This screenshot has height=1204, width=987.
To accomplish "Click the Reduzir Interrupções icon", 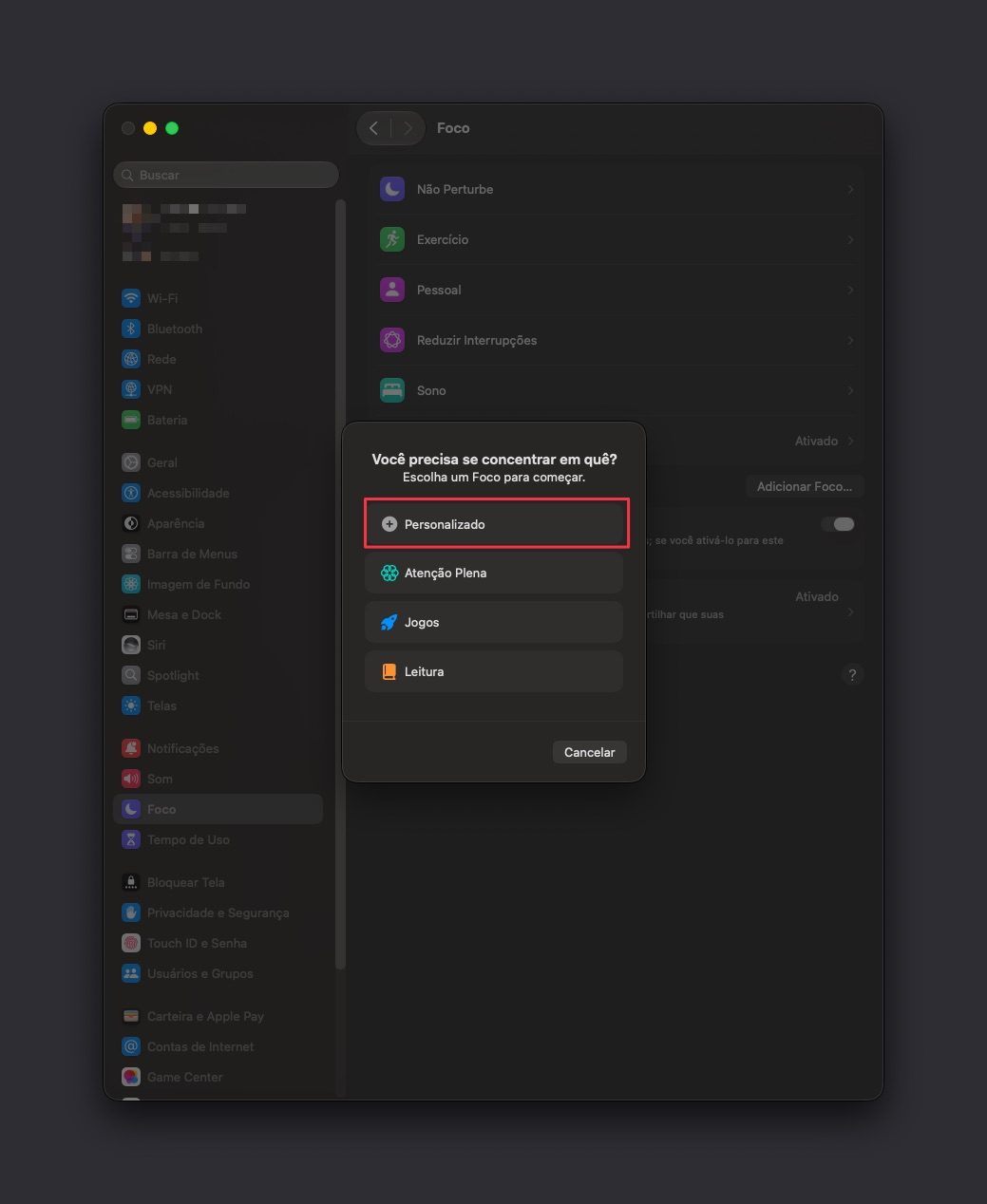I will [392, 340].
